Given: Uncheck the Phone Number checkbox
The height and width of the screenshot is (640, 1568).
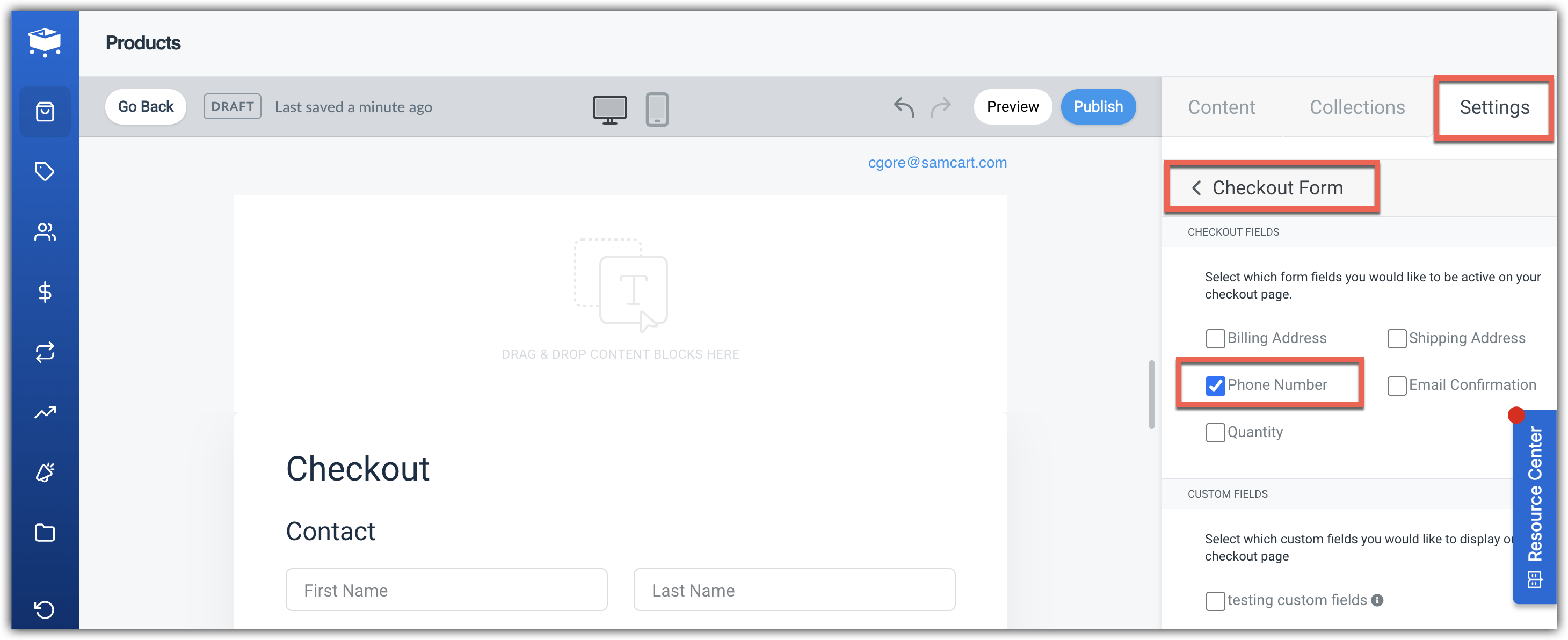Looking at the screenshot, I should [x=1215, y=385].
